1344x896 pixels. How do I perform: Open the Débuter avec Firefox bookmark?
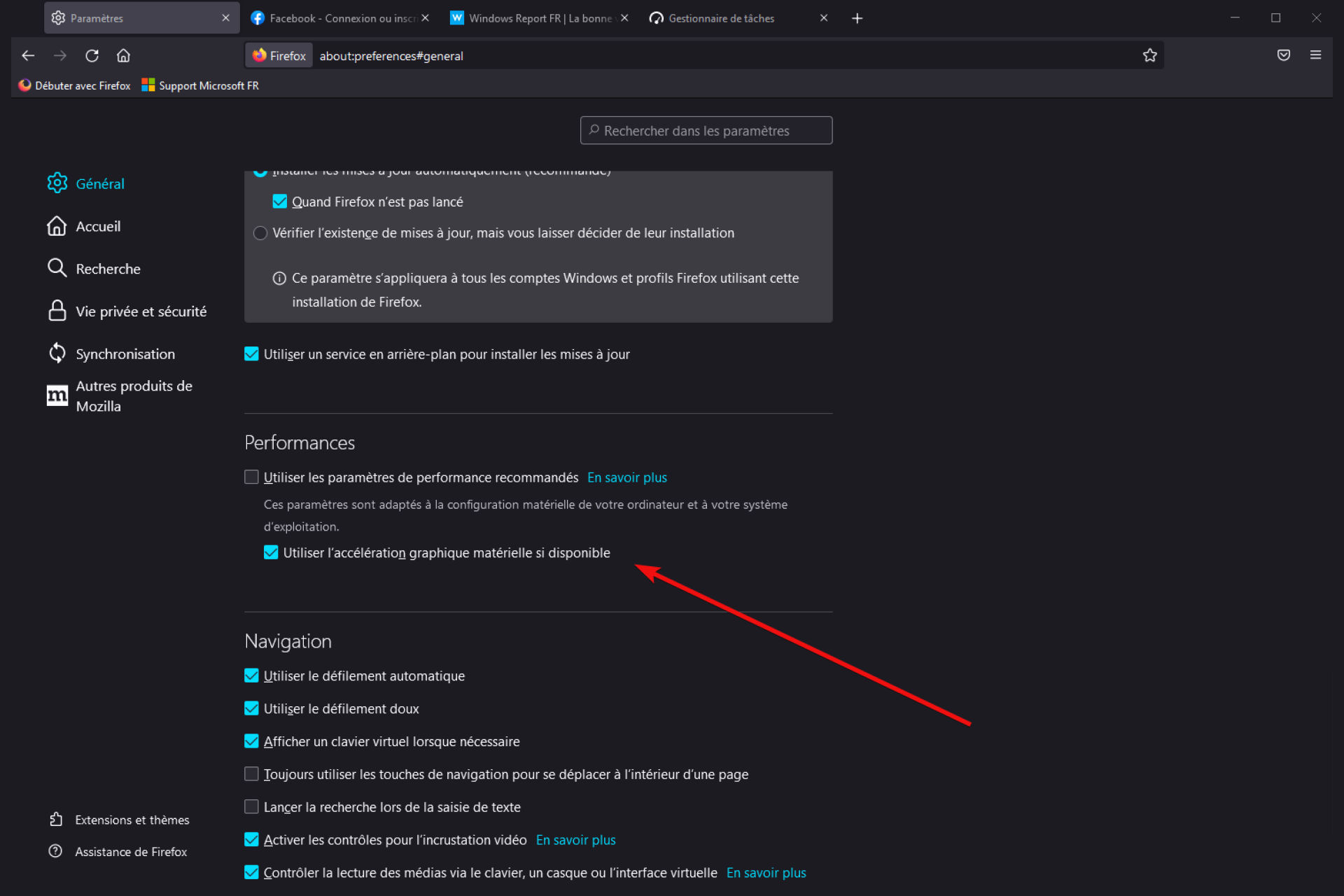(x=74, y=85)
